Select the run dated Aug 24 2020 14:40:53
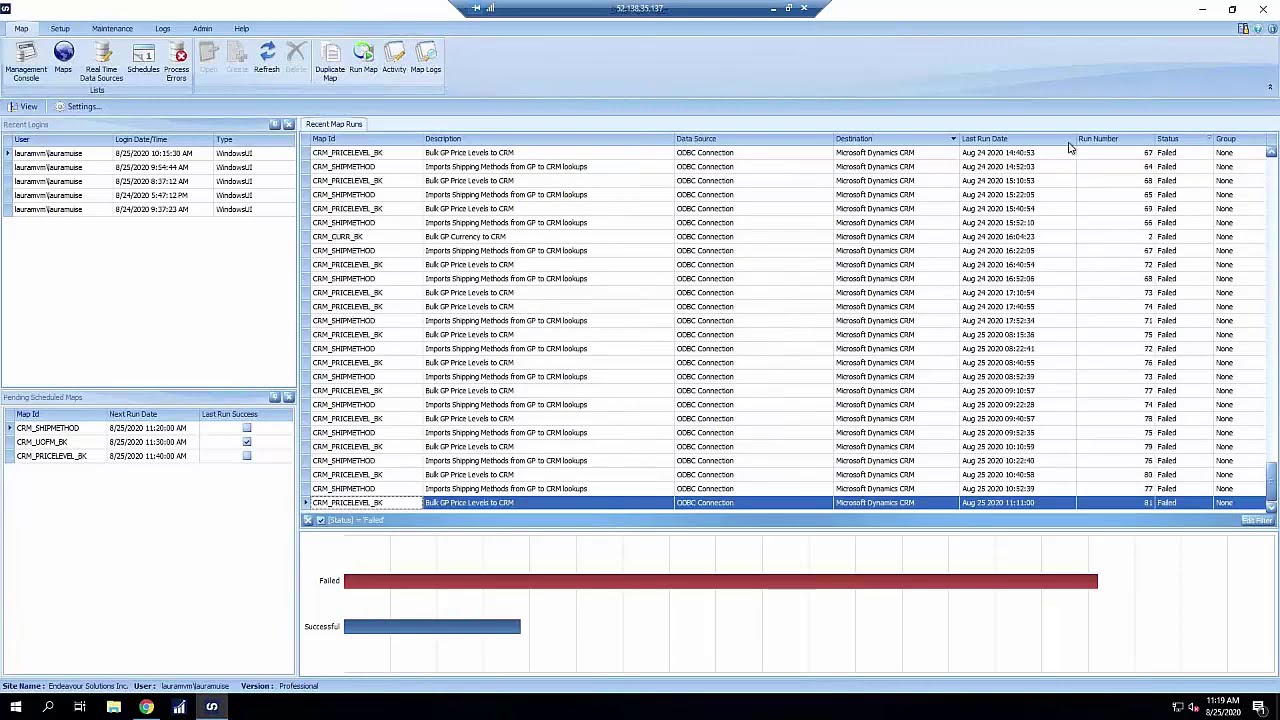This screenshot has width=1280, height=720. (x=785, y=153)
